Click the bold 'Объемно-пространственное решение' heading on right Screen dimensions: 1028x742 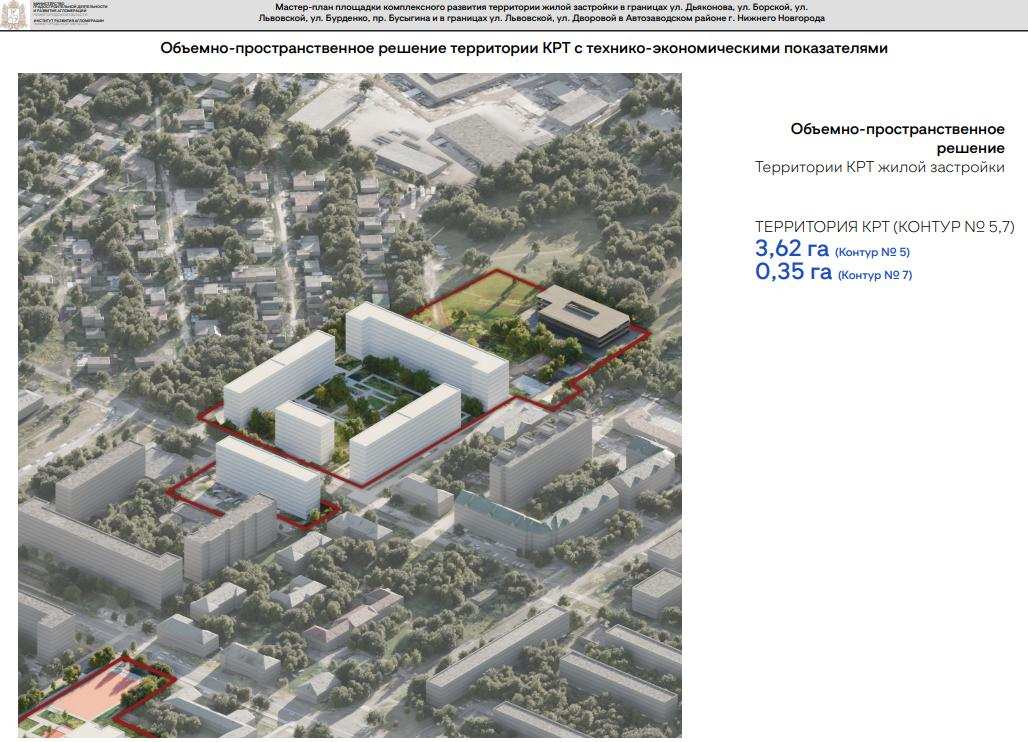896,138
